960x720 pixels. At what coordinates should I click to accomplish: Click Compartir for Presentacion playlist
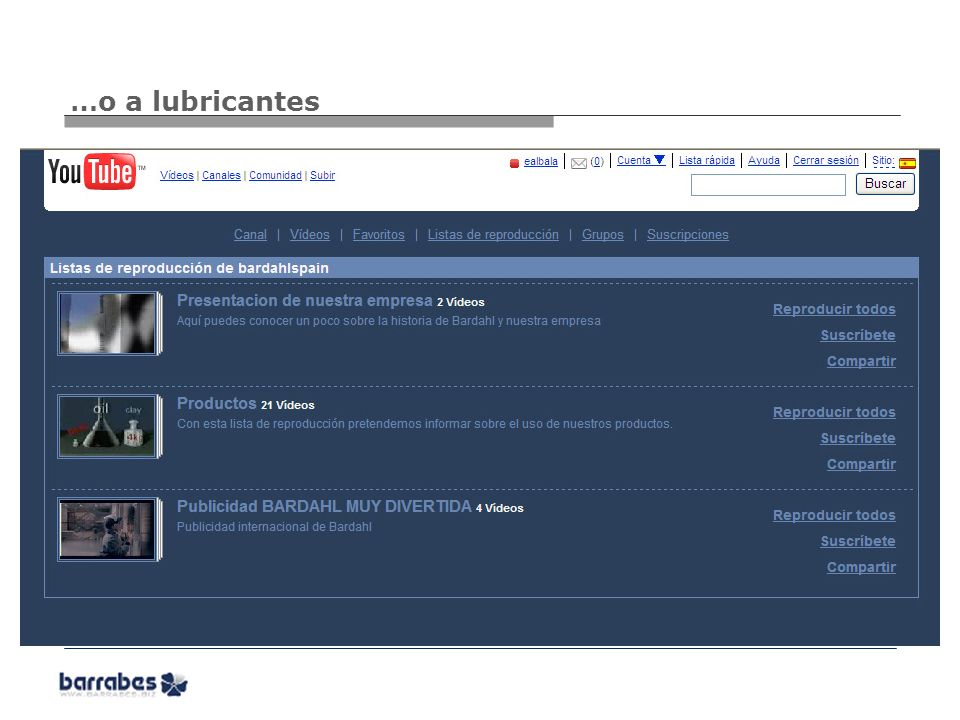861,361
